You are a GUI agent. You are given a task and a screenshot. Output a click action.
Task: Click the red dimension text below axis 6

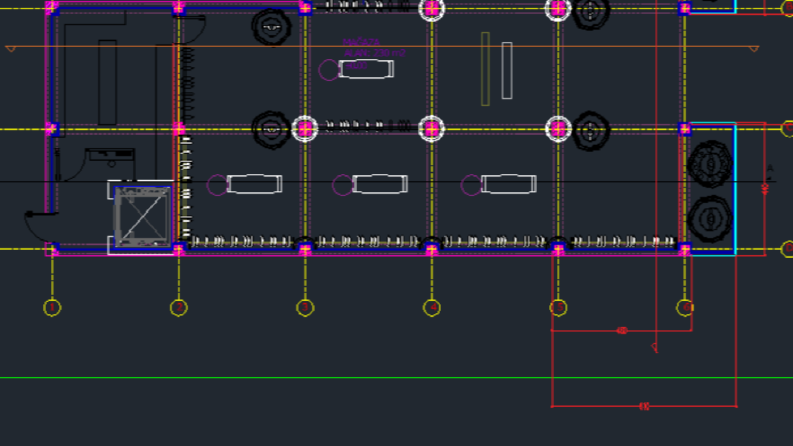622,331
